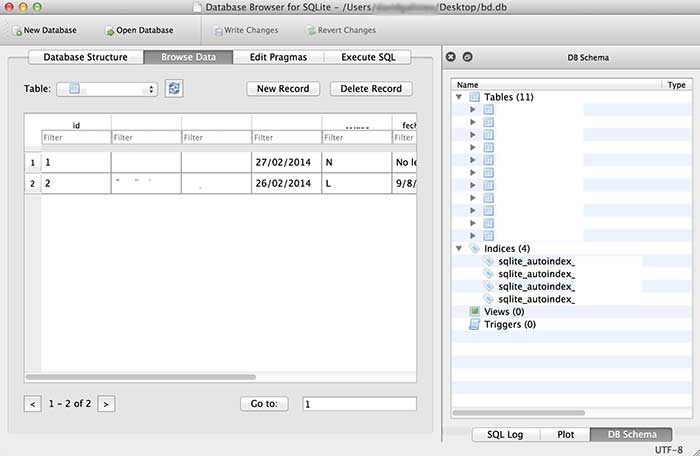Viewport: 700px width, 456px height.
Task: Click Write Changes in the toolbar
Action: point(246,30)
